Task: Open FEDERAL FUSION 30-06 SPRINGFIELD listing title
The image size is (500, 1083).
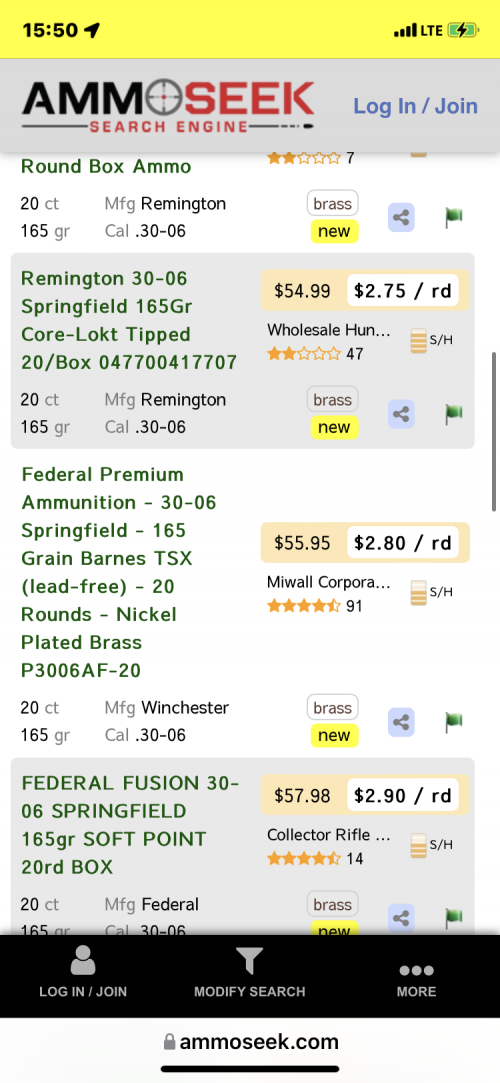Action: pyautogui.click(x=130, y=825)
